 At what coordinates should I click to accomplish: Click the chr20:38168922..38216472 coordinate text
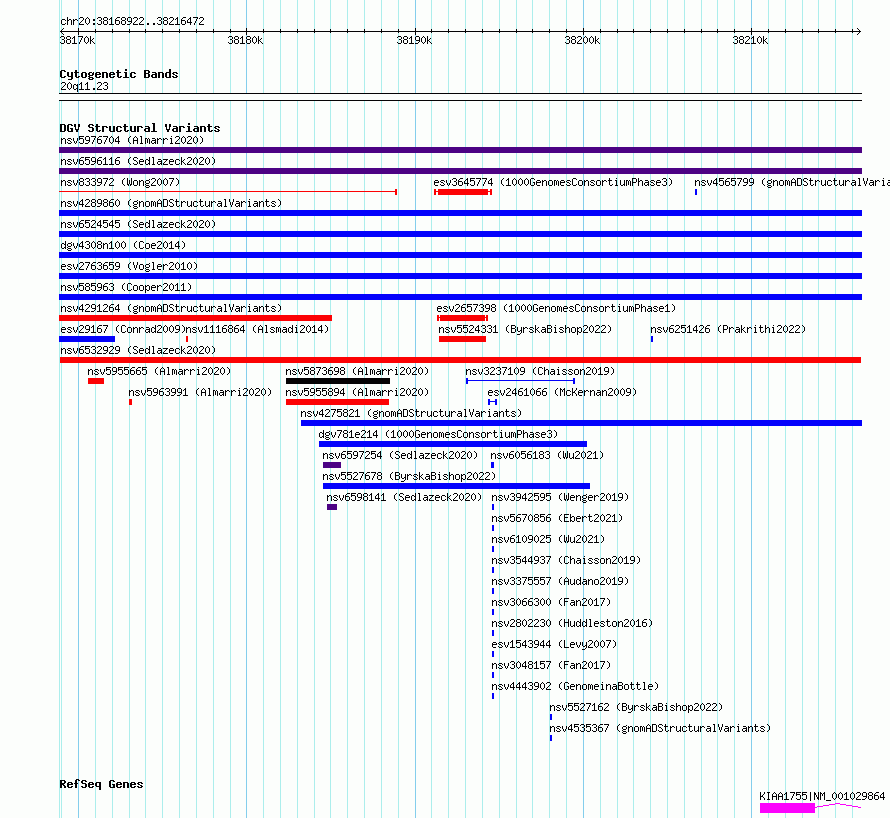pos(132,22)
